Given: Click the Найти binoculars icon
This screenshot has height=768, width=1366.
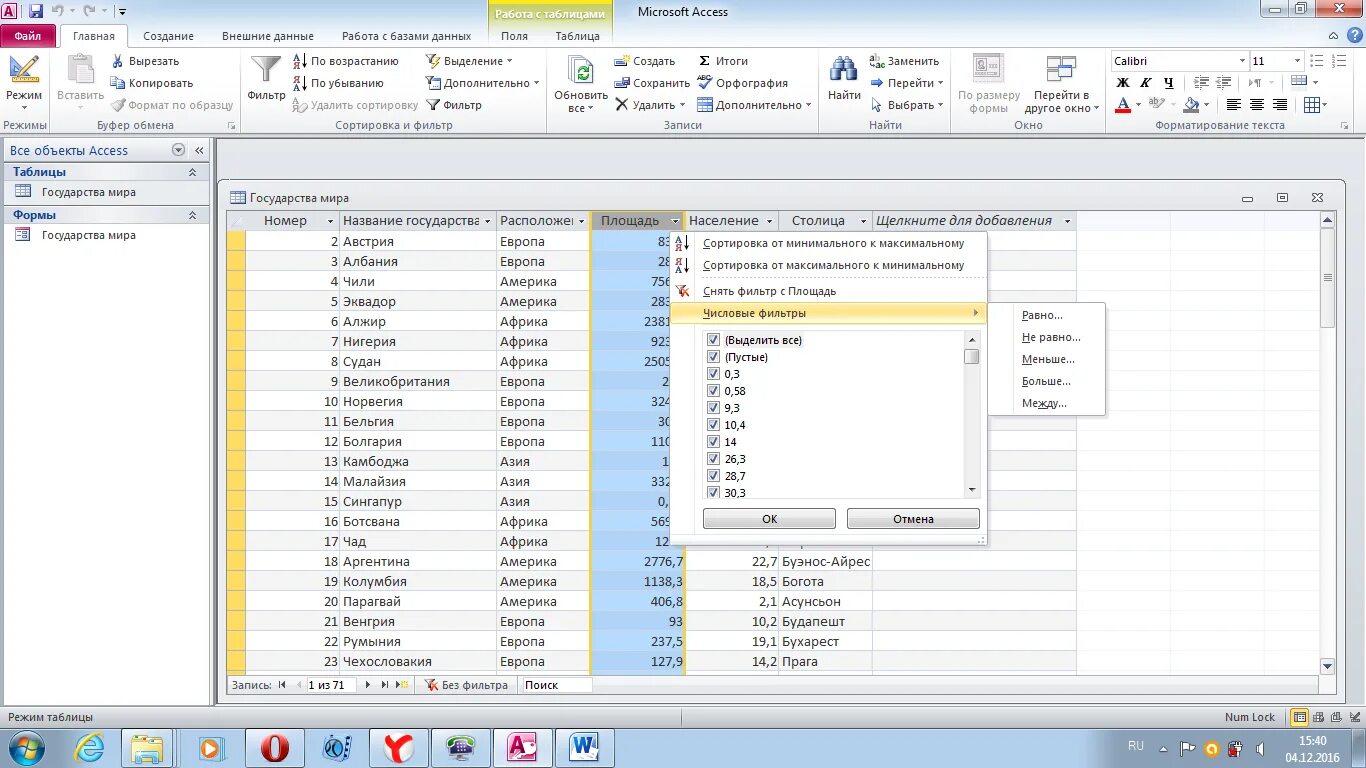Looking at the screenshot, I should point(844,69).
